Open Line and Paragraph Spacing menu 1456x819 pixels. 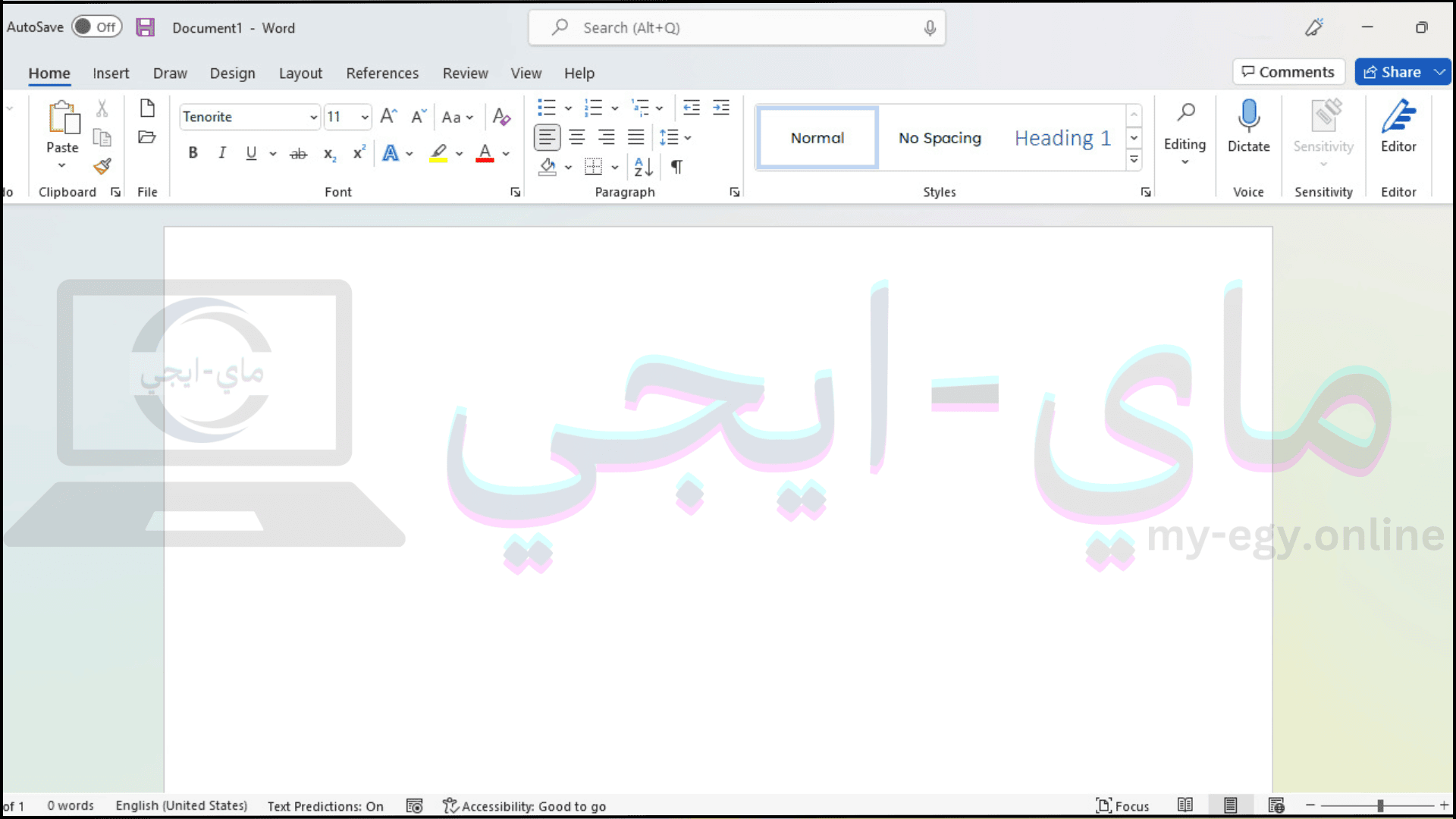pos(675,137)
